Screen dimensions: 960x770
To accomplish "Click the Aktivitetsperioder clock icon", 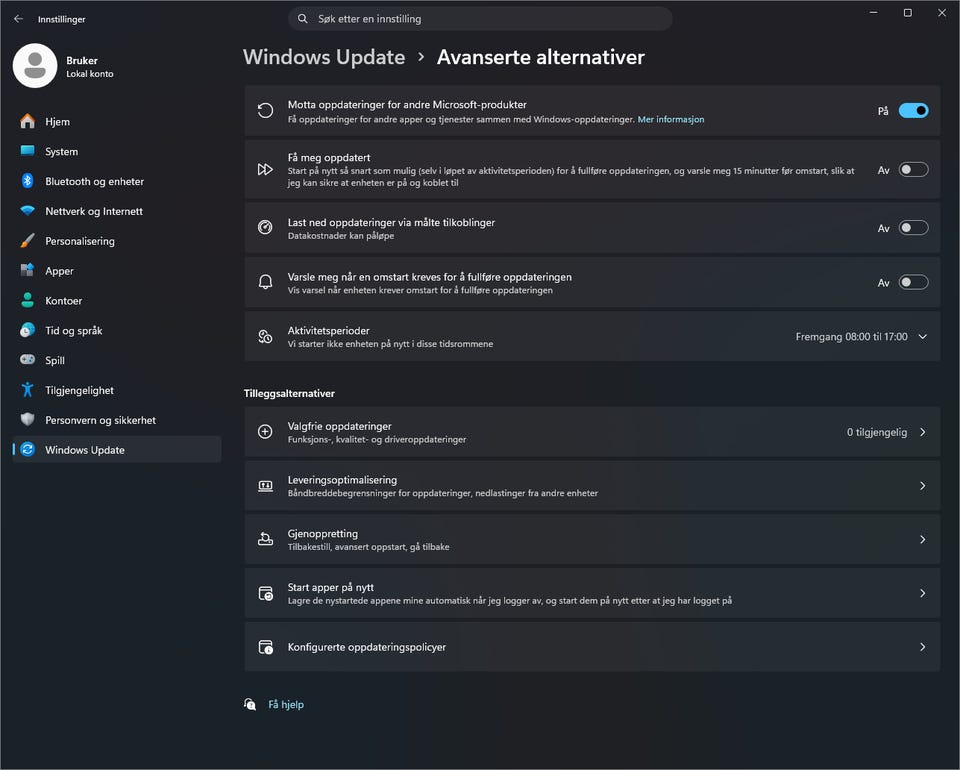I will 265,336.
